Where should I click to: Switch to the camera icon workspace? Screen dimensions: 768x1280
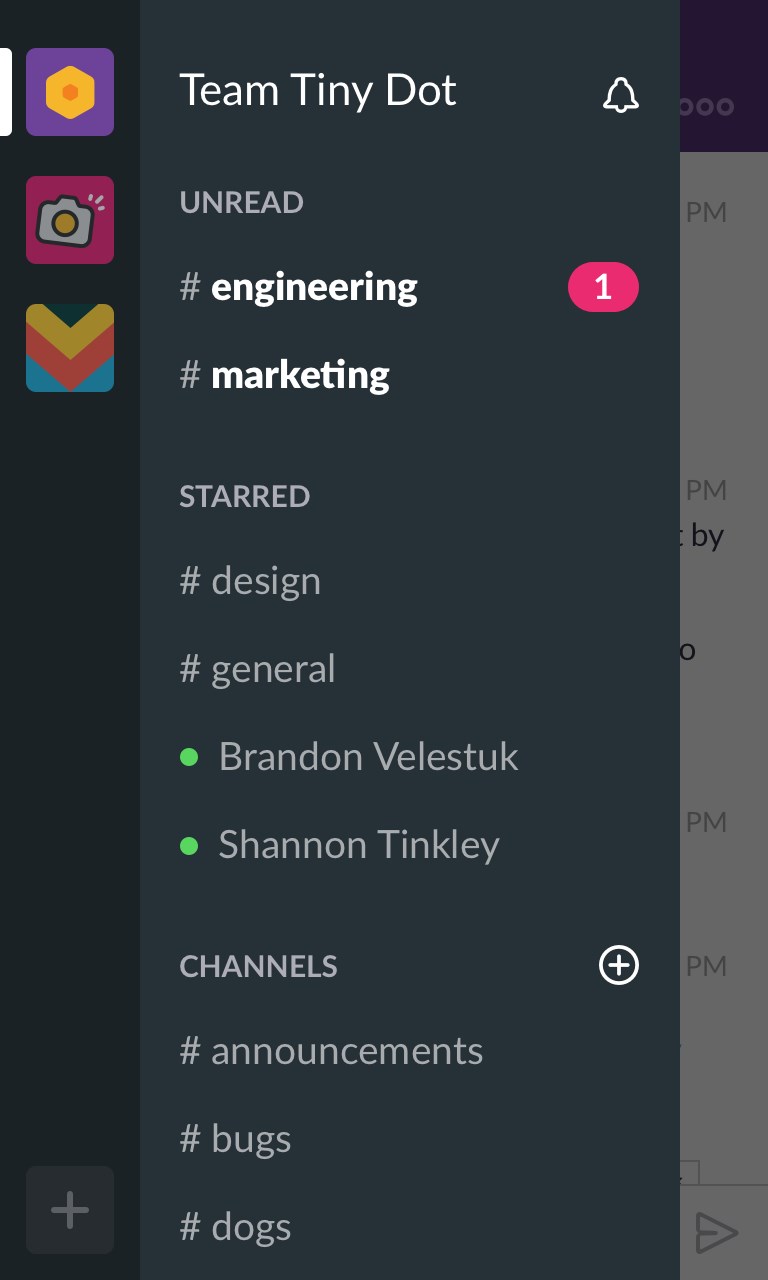[70, 220]
